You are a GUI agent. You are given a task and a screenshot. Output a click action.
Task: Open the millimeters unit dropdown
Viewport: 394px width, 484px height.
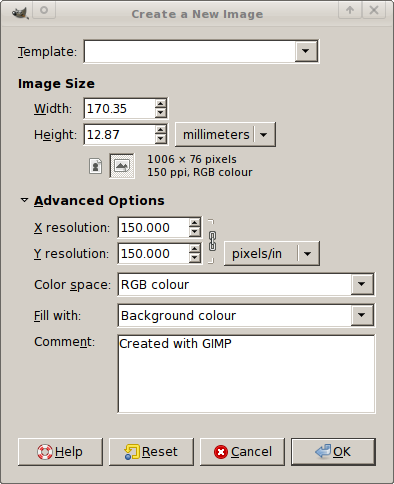225,134
